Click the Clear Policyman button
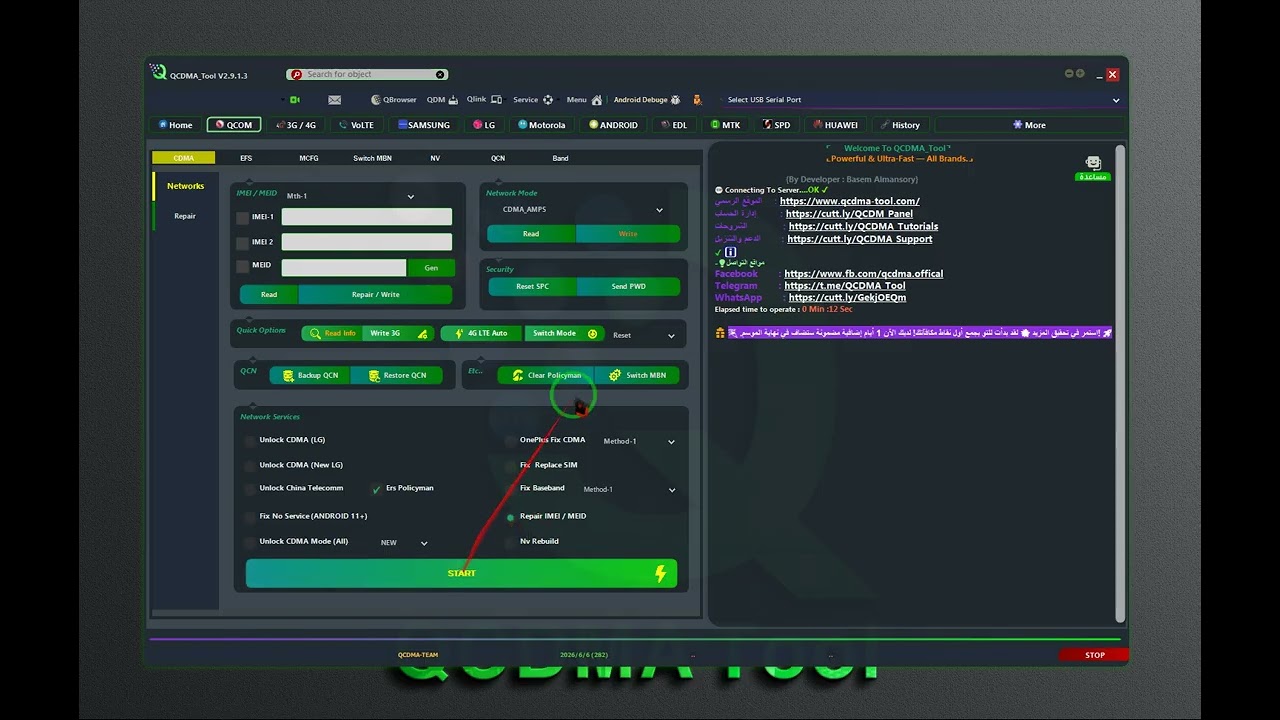Screen dimensions: 1280x720 tap(546, 376)
